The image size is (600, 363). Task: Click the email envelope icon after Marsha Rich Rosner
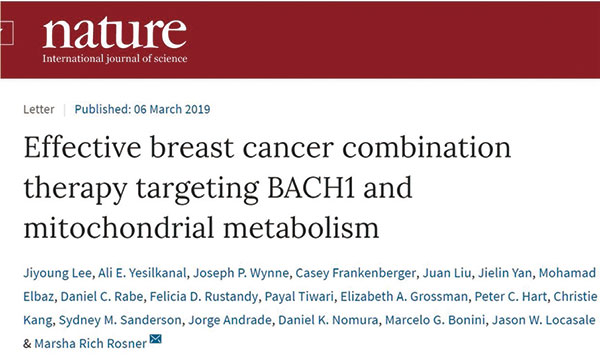156,339
